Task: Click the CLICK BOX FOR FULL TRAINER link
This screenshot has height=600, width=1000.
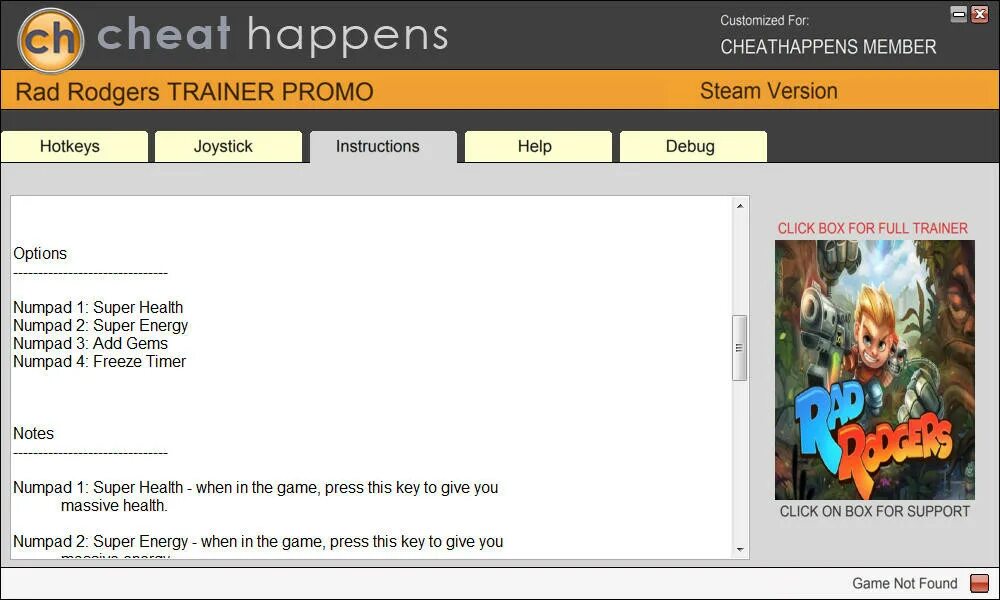Action: [872, 228]
